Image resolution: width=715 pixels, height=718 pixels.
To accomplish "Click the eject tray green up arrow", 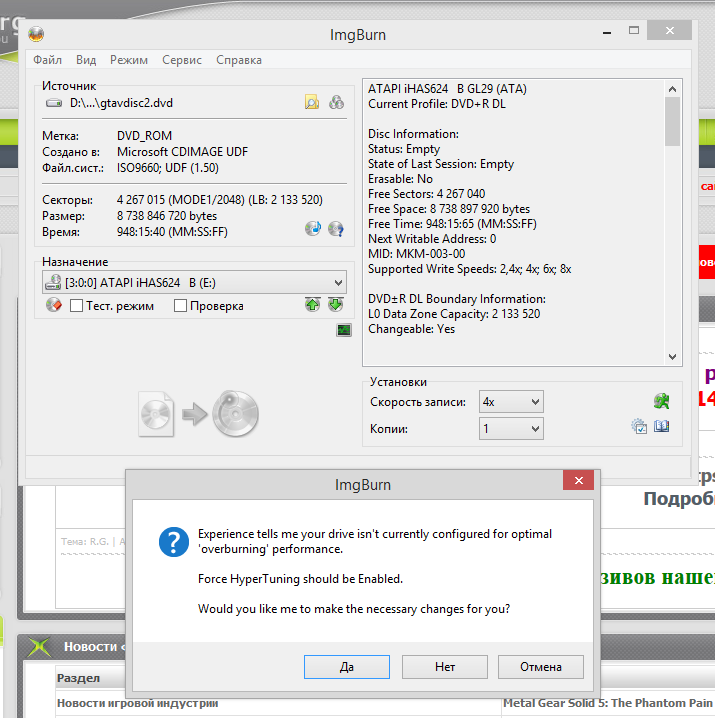I will [312, 305].
